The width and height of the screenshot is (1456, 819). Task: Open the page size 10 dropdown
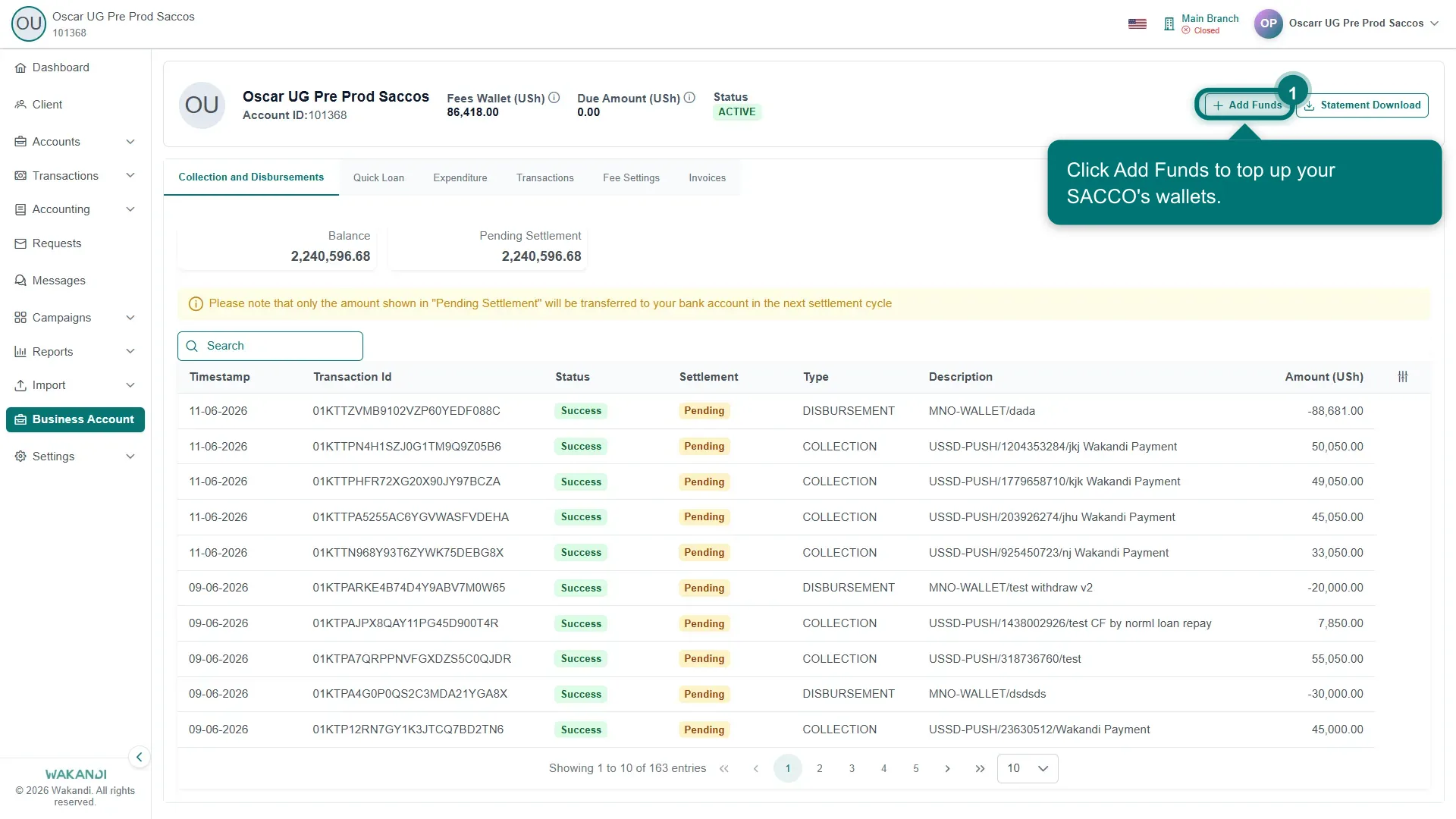click(1028, 769)
